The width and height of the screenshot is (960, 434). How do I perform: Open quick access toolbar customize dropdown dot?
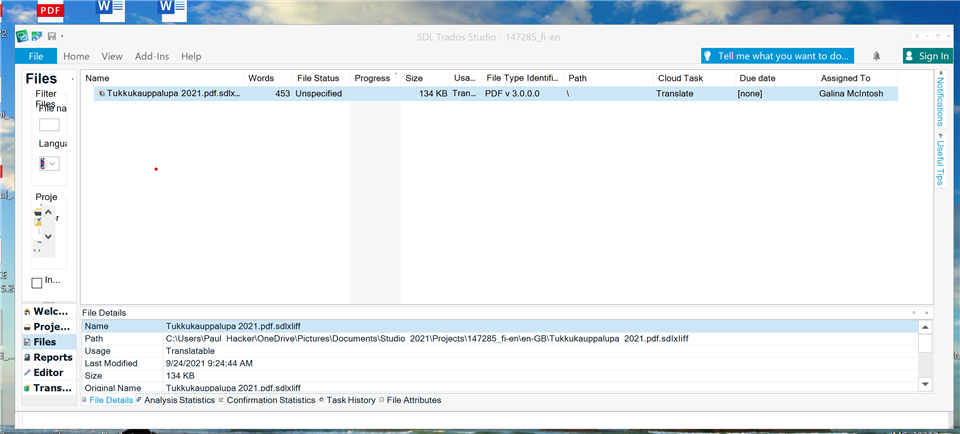tap(62, 37)
